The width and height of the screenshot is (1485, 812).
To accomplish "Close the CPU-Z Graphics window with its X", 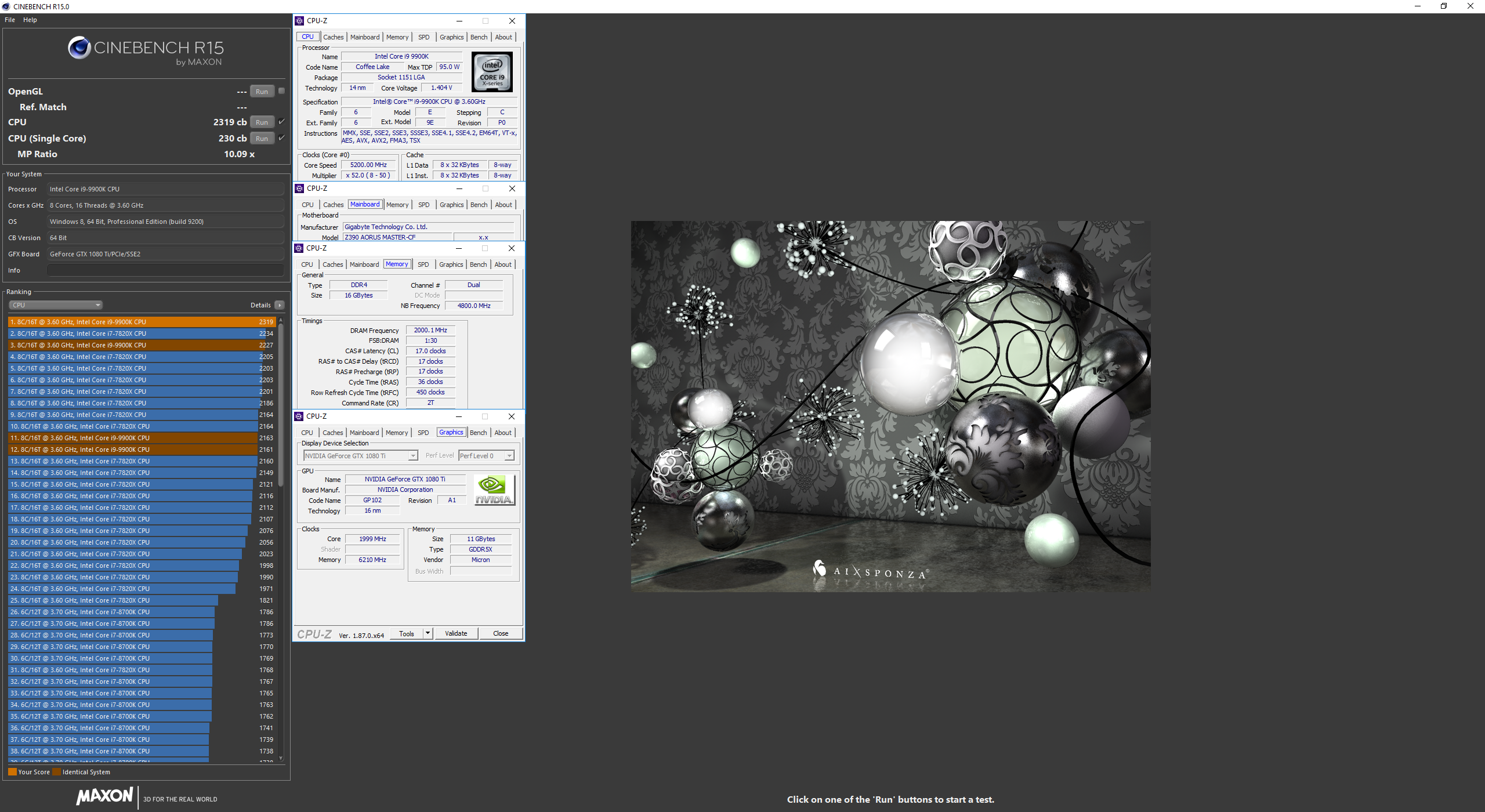I will click(x=511, y=416).
